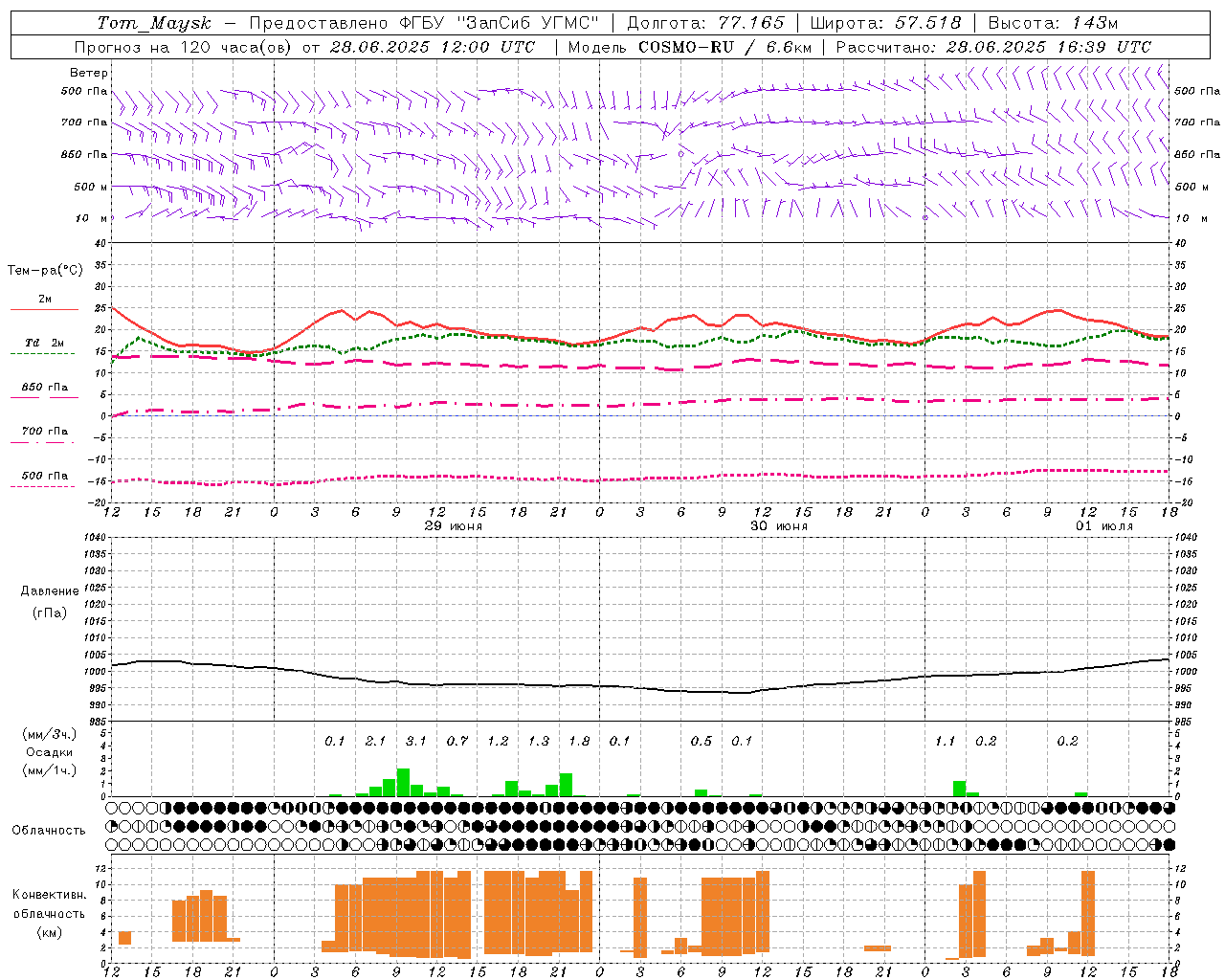Click the Давление panel label
The width and height of the screenshot is (1225, 980).
[x=50, y=591]
